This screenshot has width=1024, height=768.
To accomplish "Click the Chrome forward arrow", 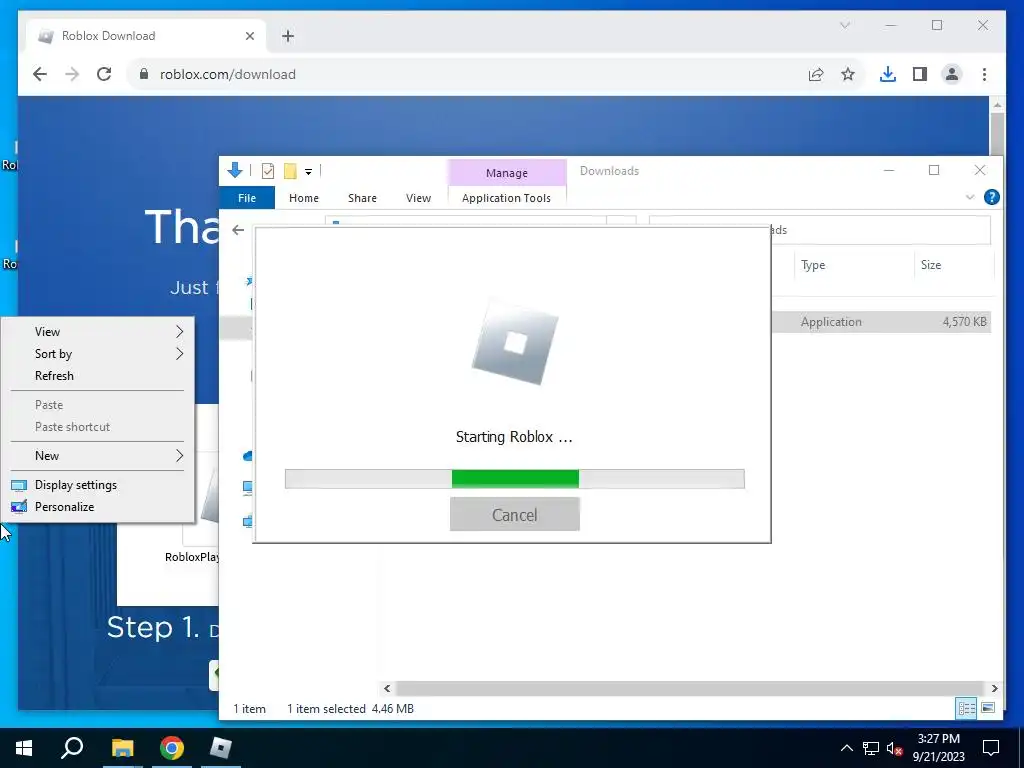I will (x=72, y=74).
